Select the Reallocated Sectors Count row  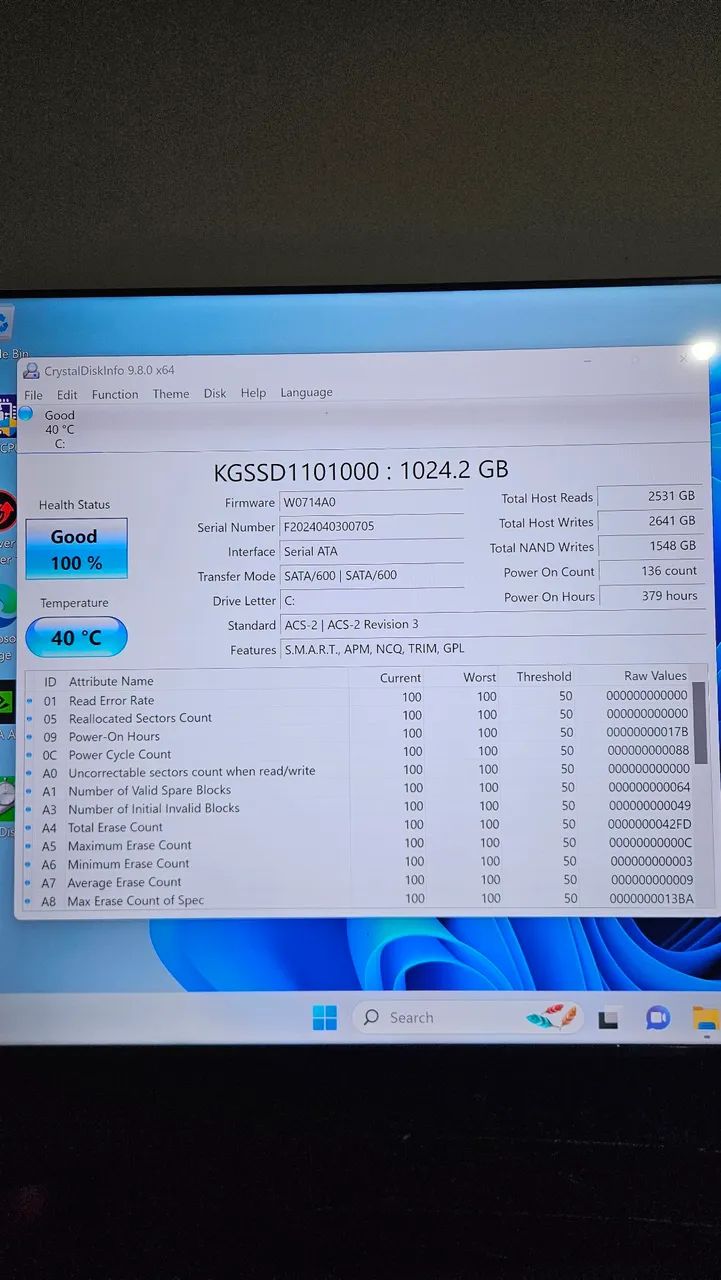360,716
